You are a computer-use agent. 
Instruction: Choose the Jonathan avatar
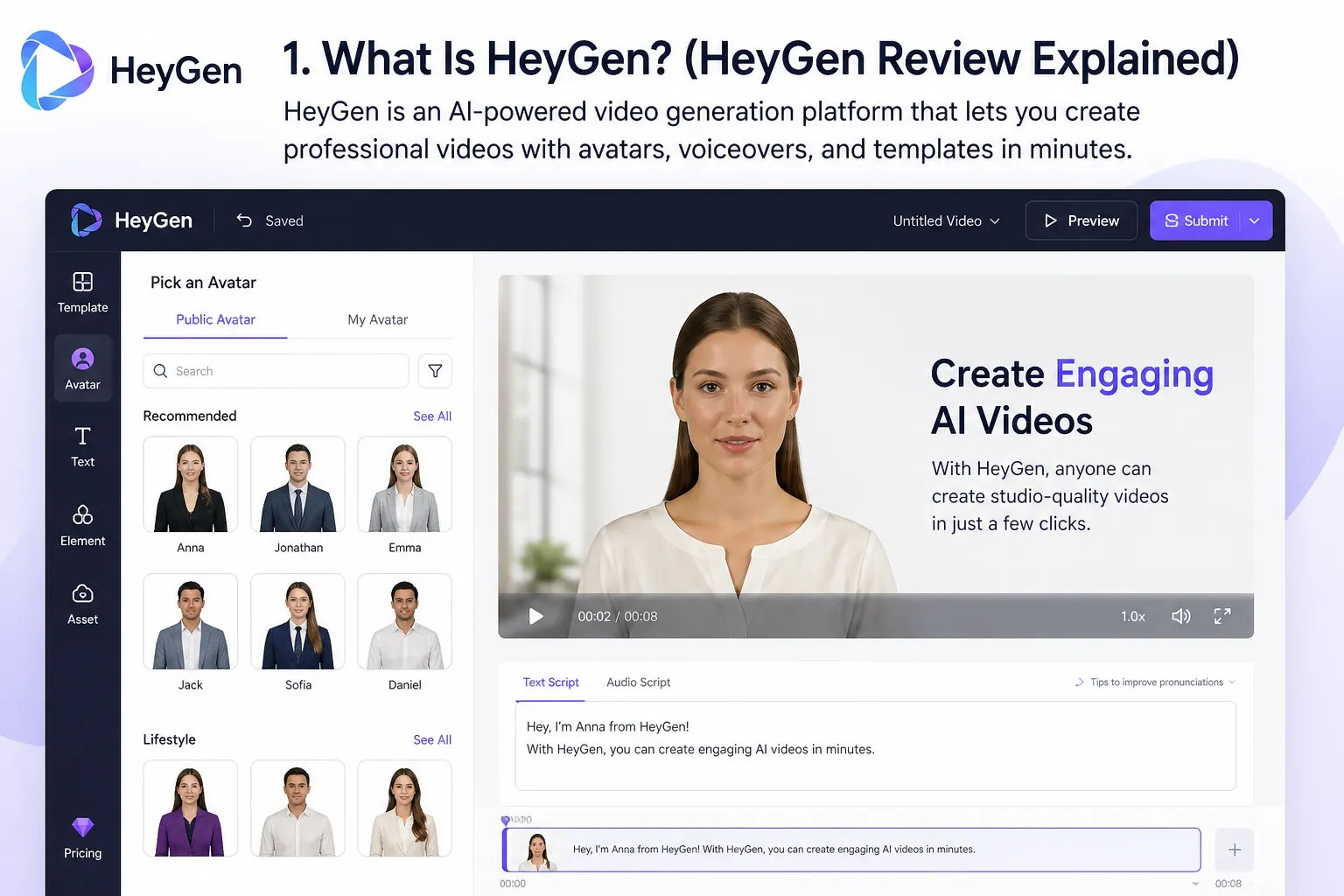(x=297, y=485)
